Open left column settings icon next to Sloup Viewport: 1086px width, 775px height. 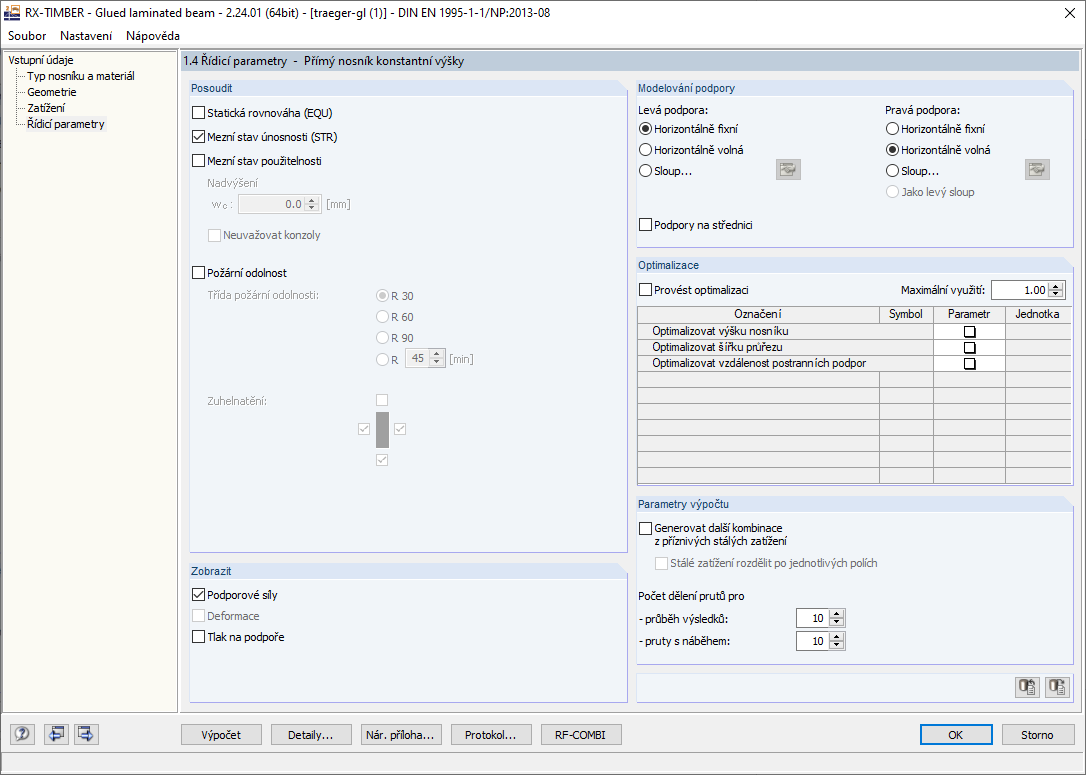point(788,169)
